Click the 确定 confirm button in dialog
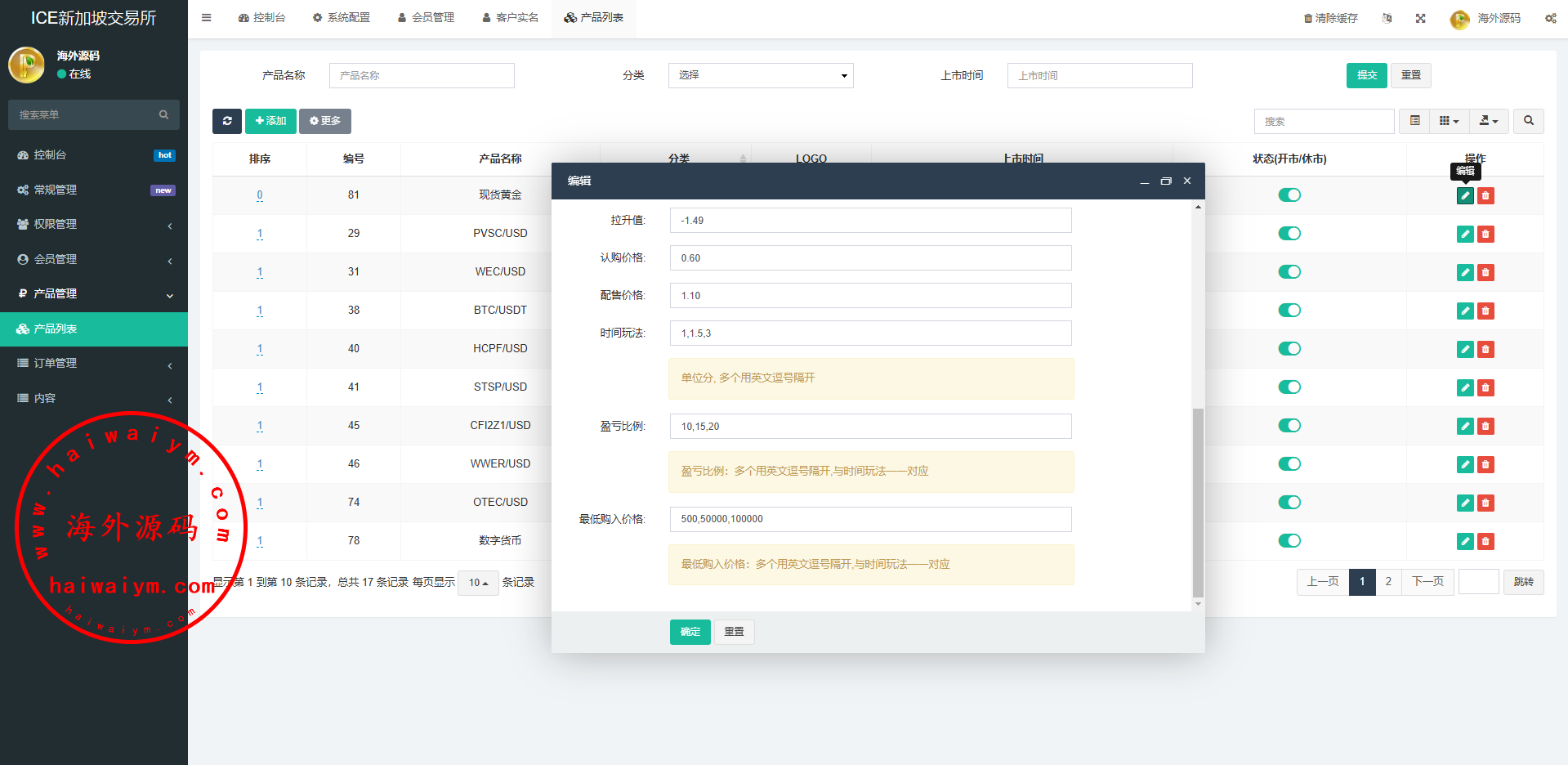This screenshot has width=1568, height=765. 690,632
